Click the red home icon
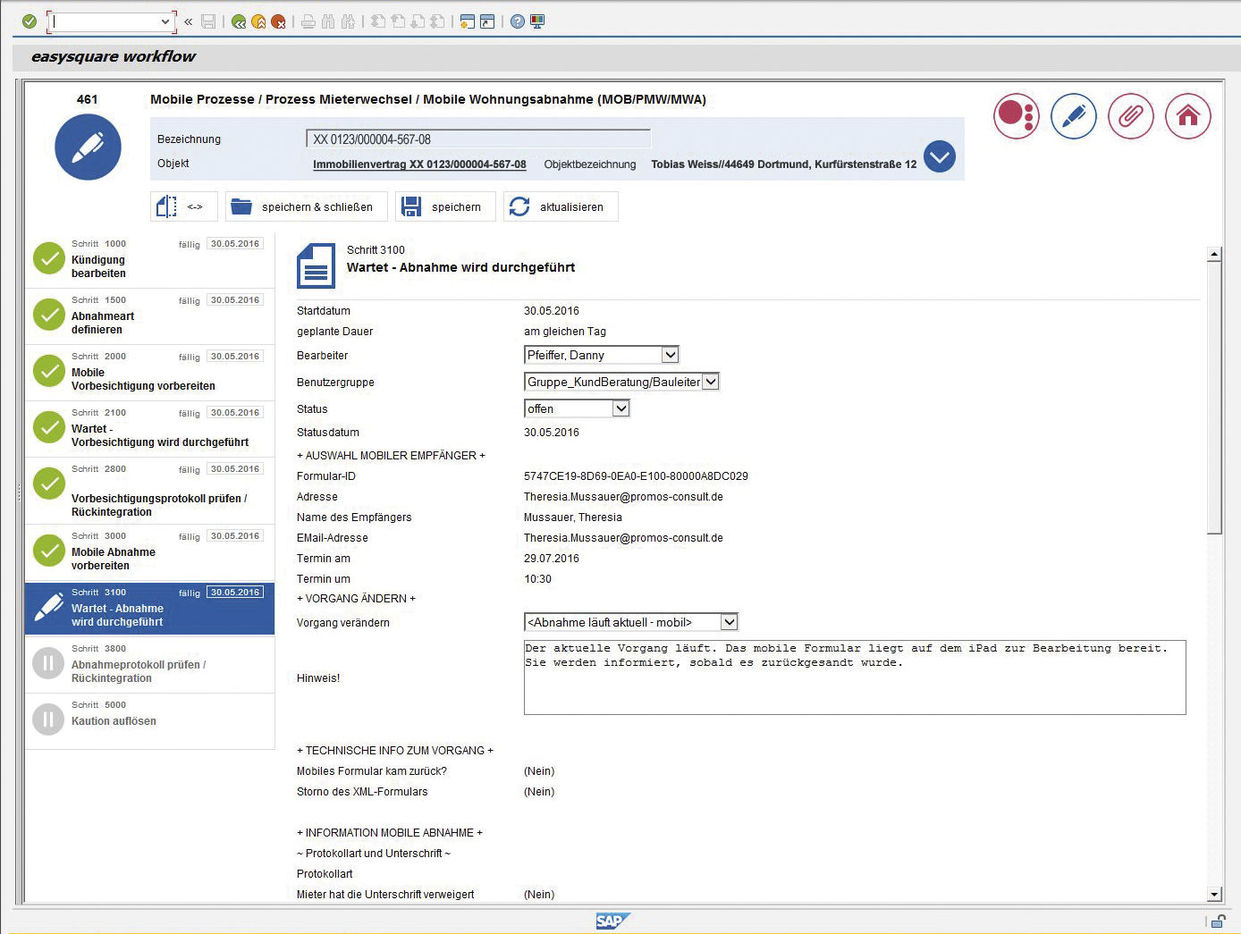 1188,117
